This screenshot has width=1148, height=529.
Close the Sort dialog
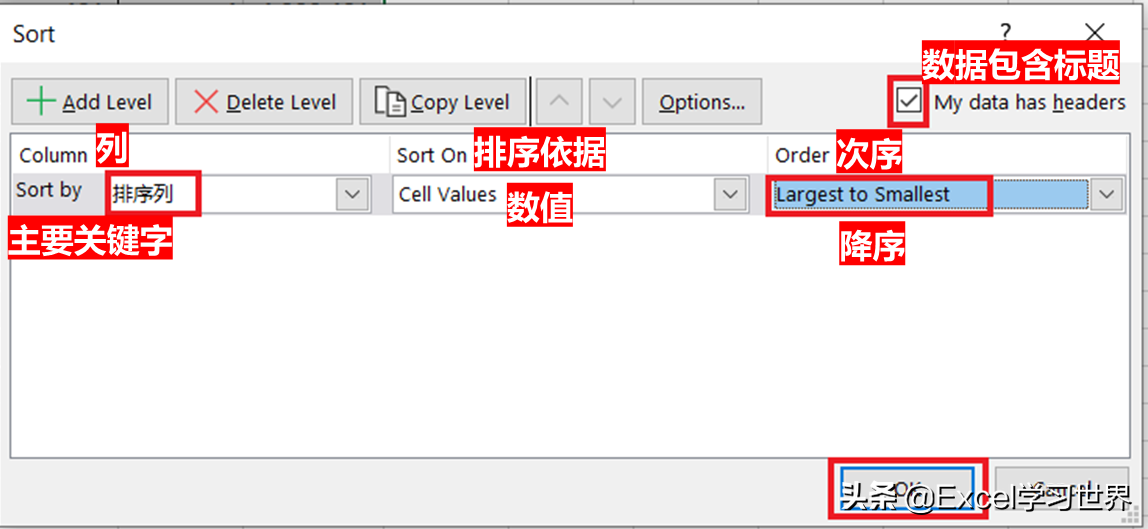(x=1094, y=32)
